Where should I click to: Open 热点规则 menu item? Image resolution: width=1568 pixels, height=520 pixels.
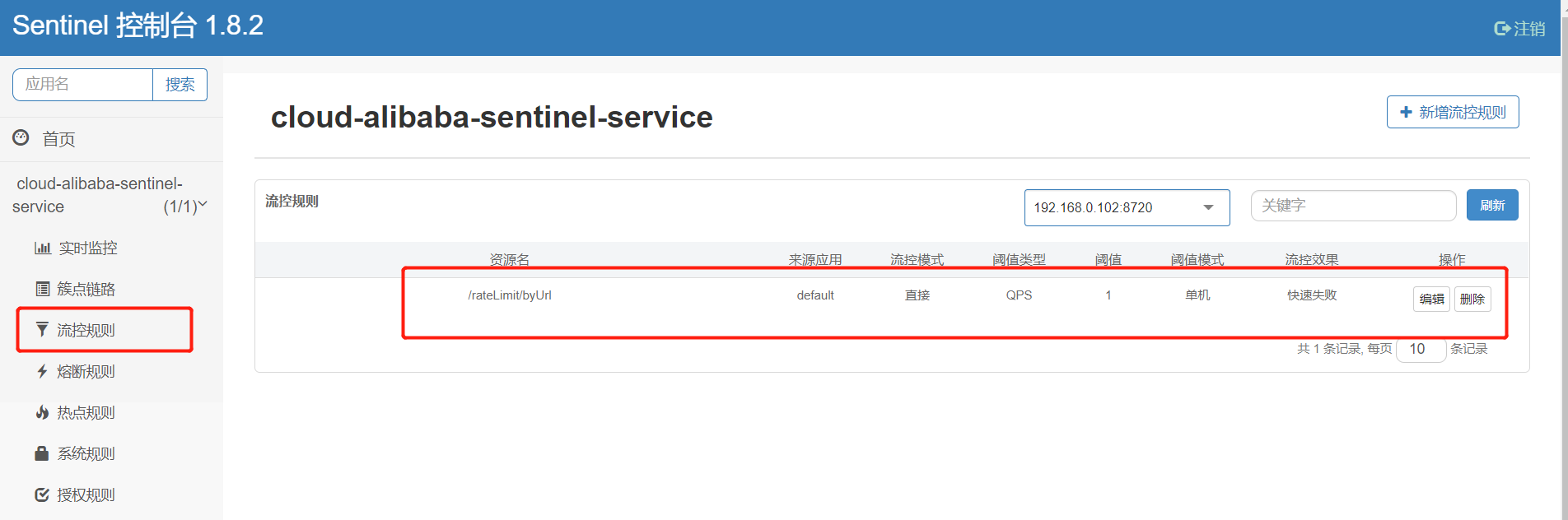pyautogui.click(x=86, y=412)
